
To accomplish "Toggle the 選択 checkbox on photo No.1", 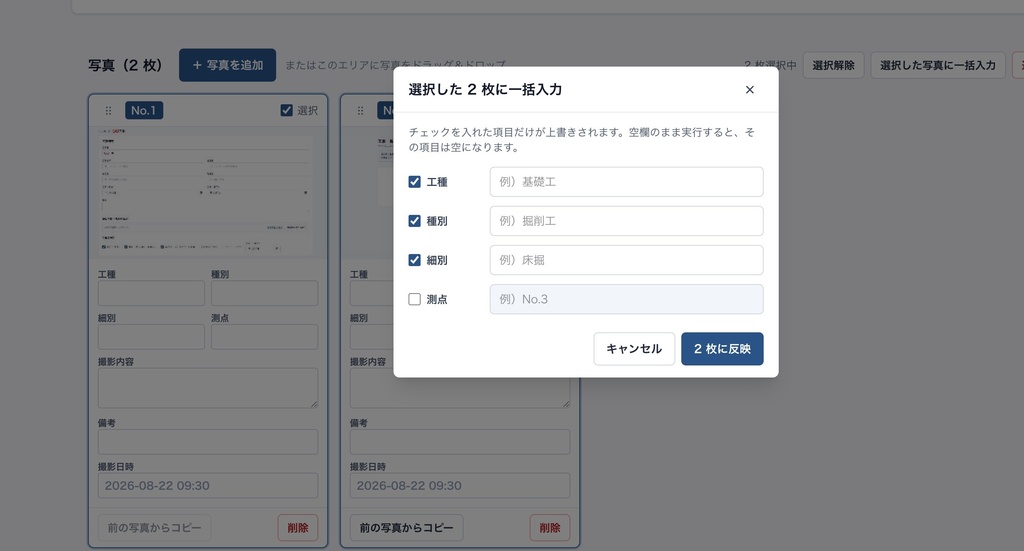I will tap(286, 110).
